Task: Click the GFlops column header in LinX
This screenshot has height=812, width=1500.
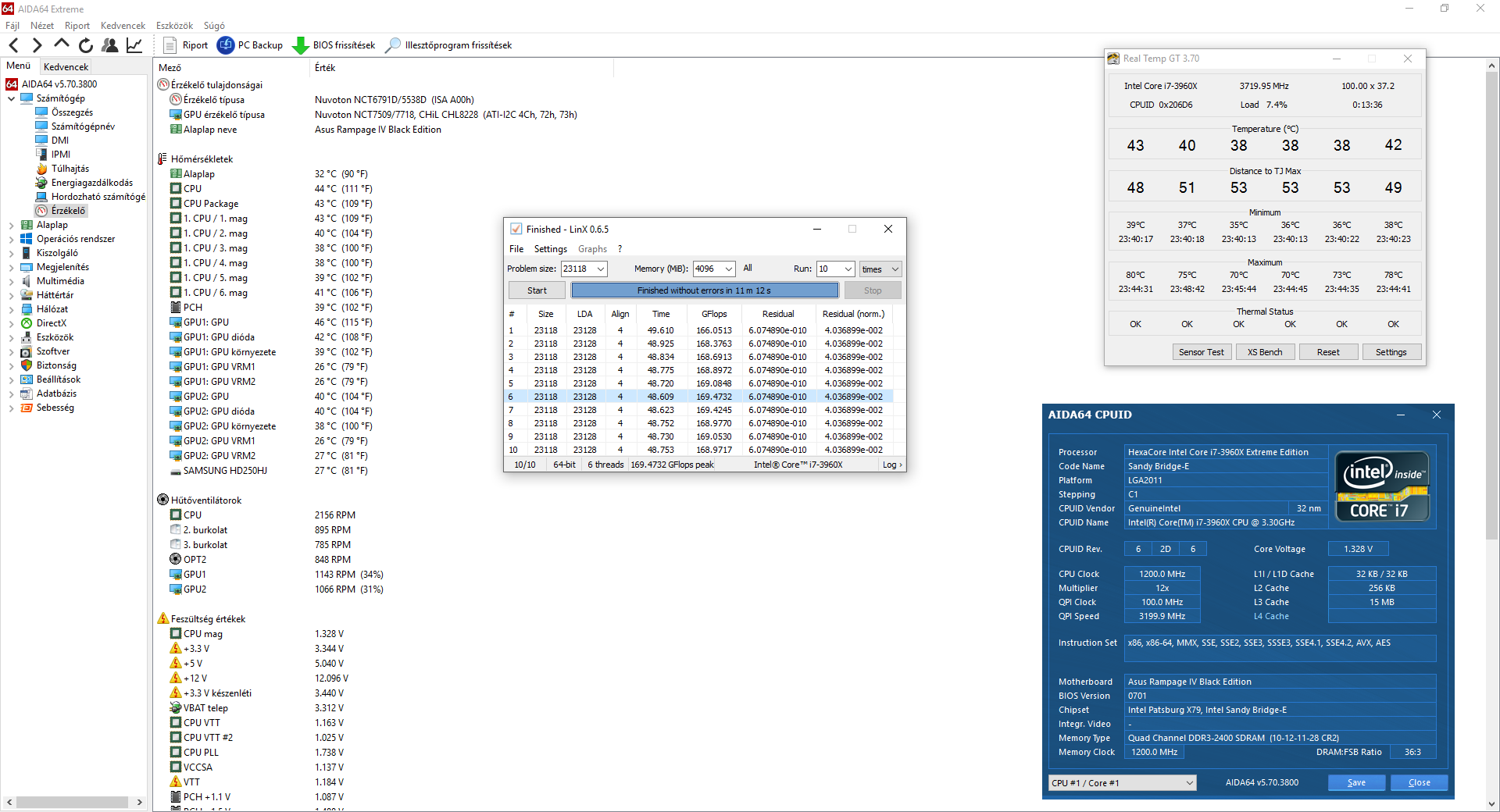Action: point(714,314)
